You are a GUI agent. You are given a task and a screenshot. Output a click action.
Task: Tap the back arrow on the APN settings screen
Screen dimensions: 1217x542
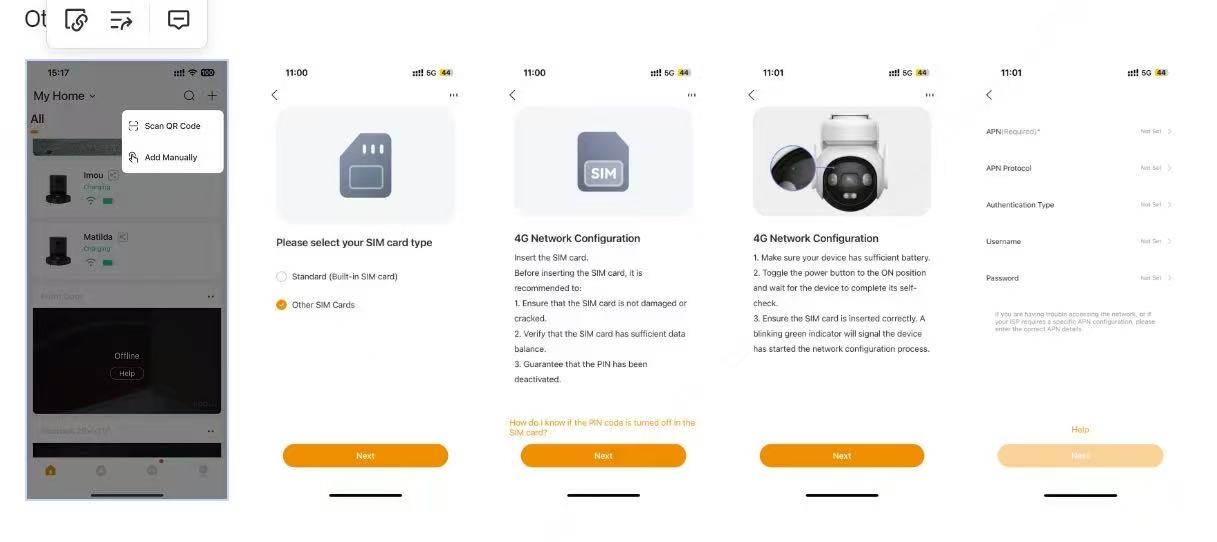click(x=989, y=95)
